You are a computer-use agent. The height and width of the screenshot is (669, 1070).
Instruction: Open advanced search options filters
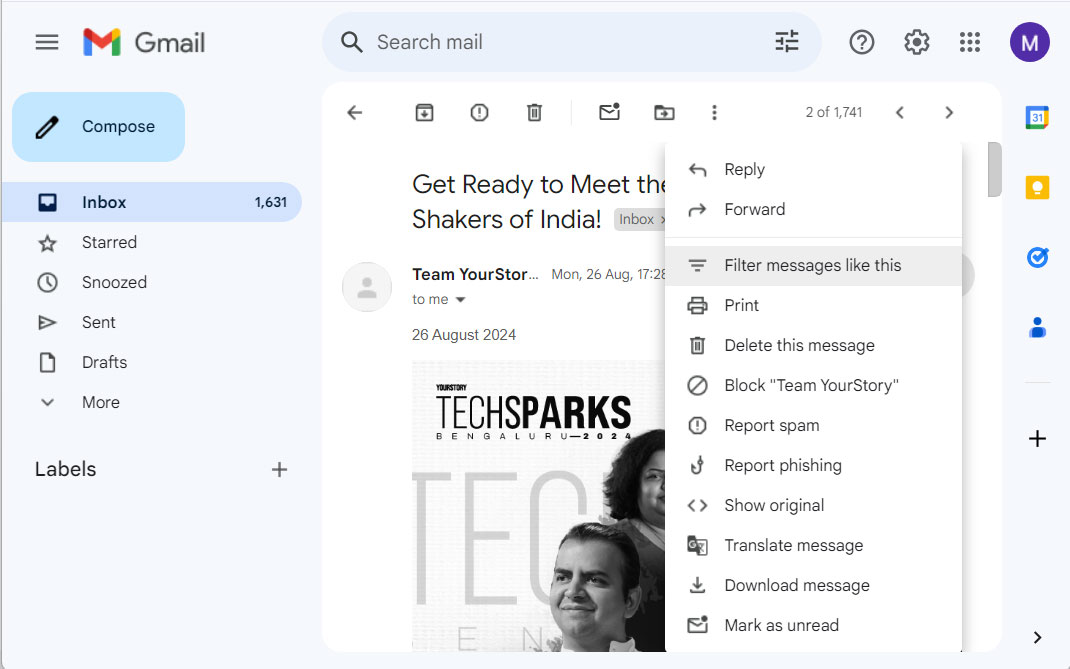pos(786,41)
